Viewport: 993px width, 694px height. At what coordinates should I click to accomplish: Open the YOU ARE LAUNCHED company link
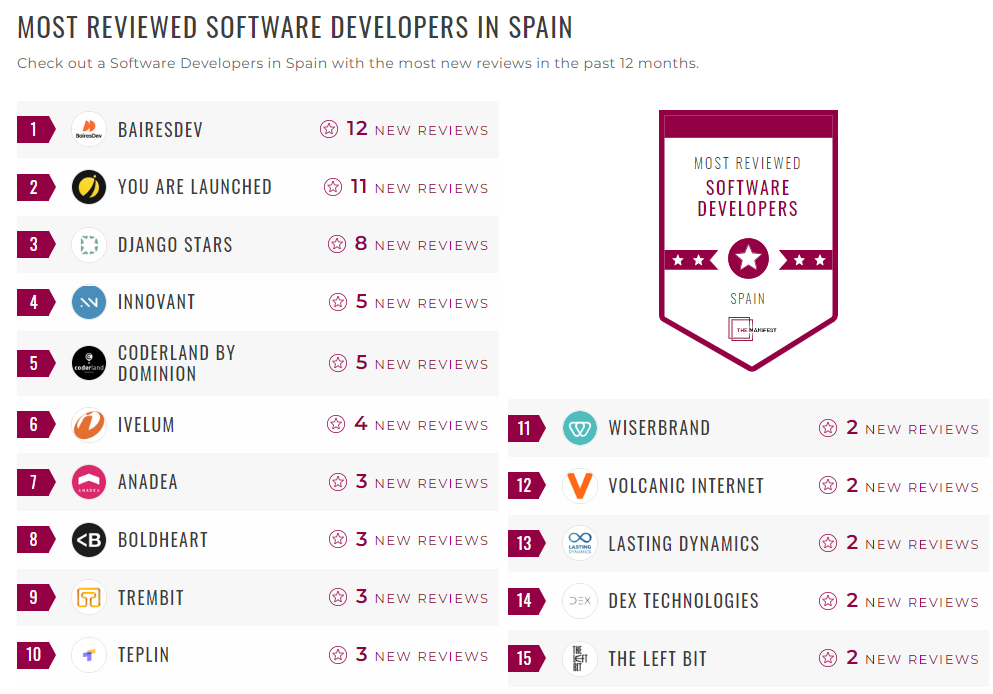click(x=194, y=187)
